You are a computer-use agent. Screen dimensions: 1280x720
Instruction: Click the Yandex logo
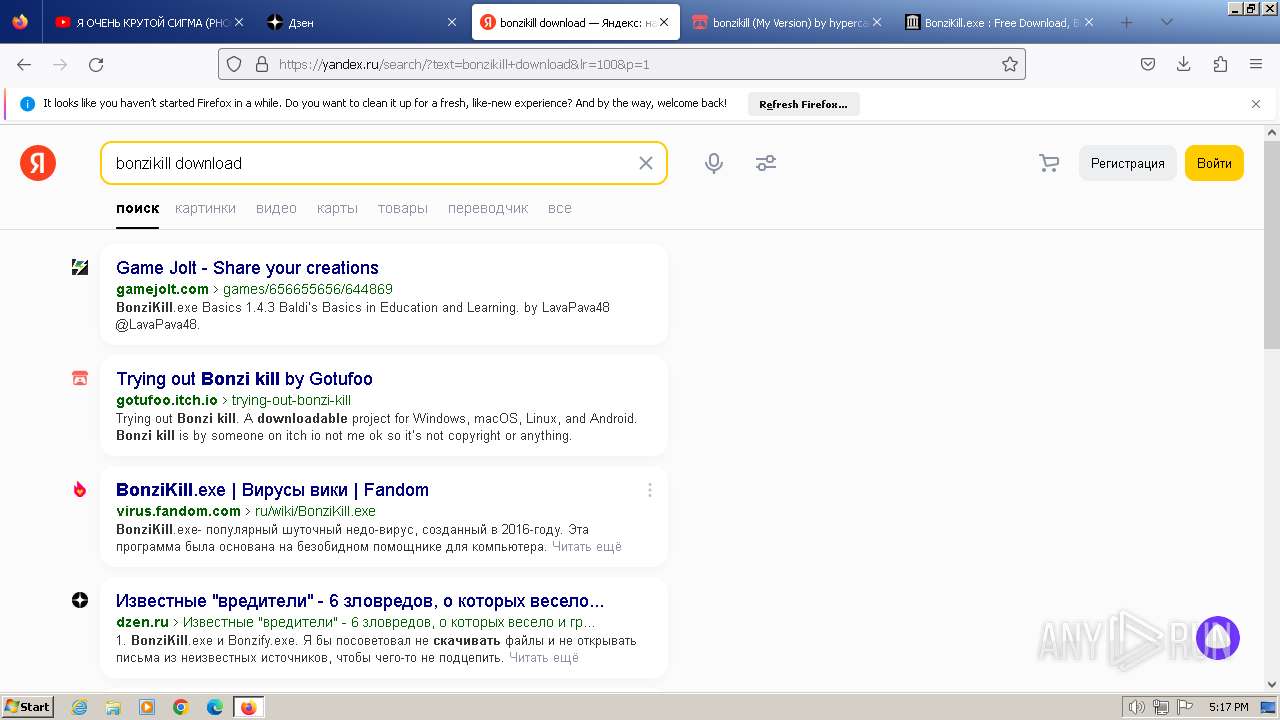pos(38,163)
